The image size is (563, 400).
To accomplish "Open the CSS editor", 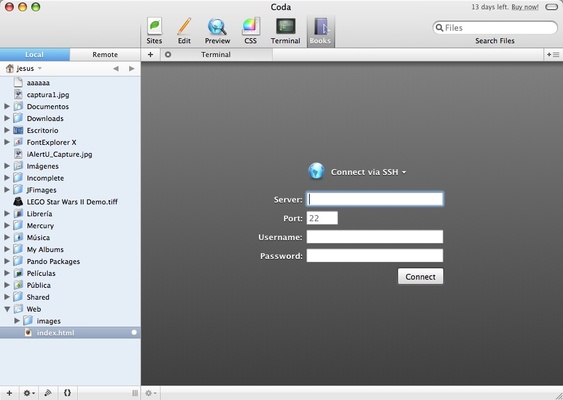I will (x=251, y=31).
